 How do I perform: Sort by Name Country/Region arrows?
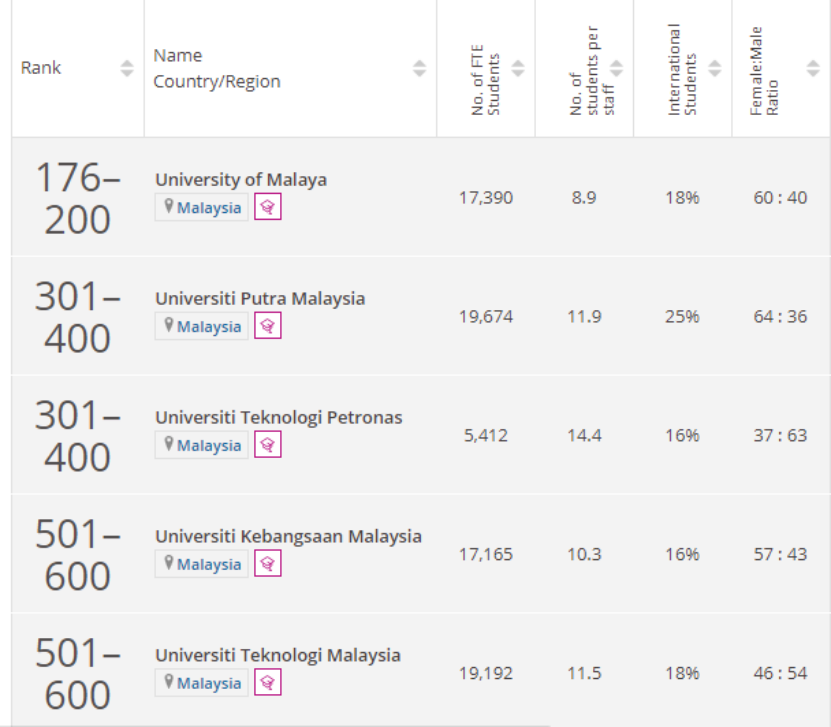(419, 68)
